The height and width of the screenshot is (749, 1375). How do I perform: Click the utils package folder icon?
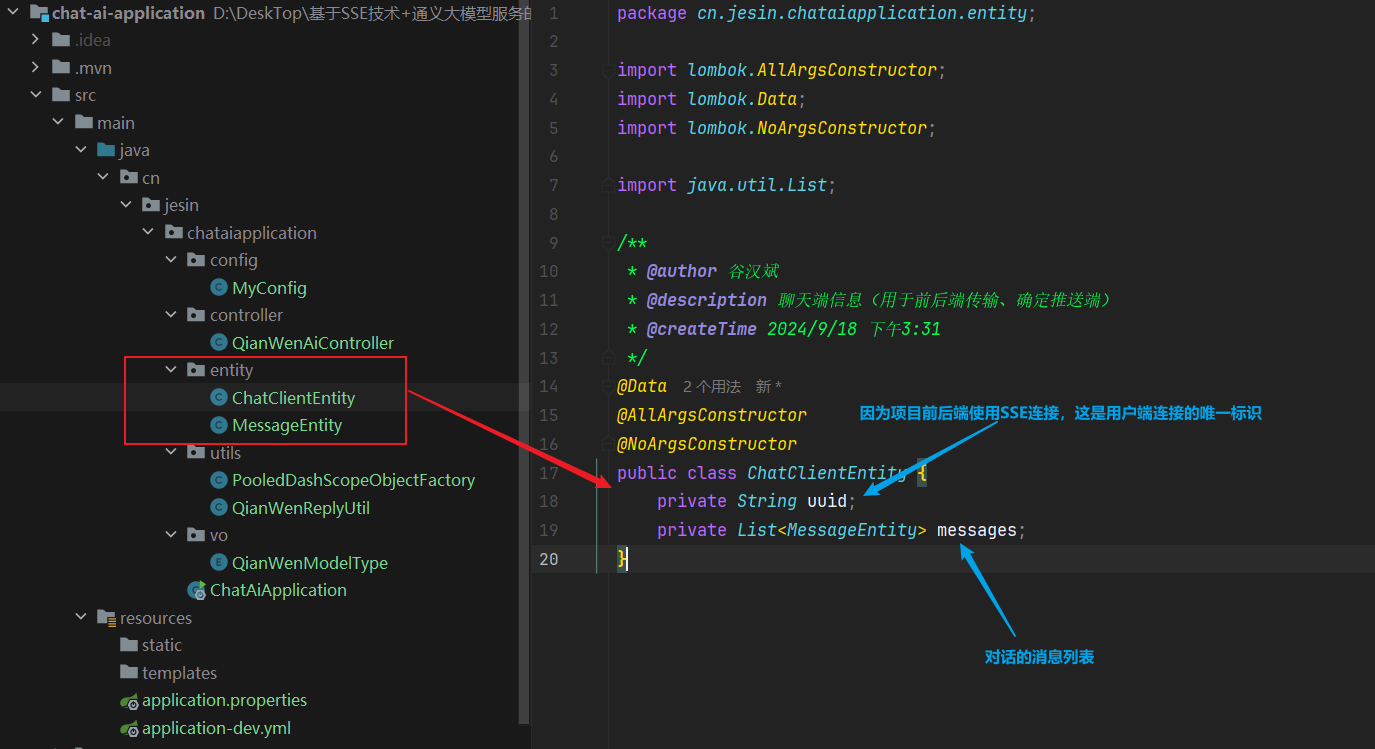[196, 453]
